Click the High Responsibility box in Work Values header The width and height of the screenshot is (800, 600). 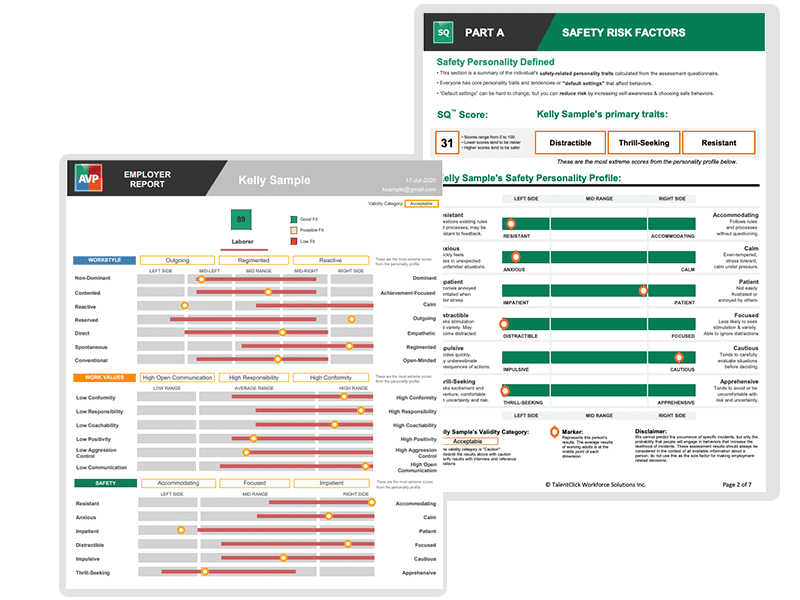pos(254,378)
